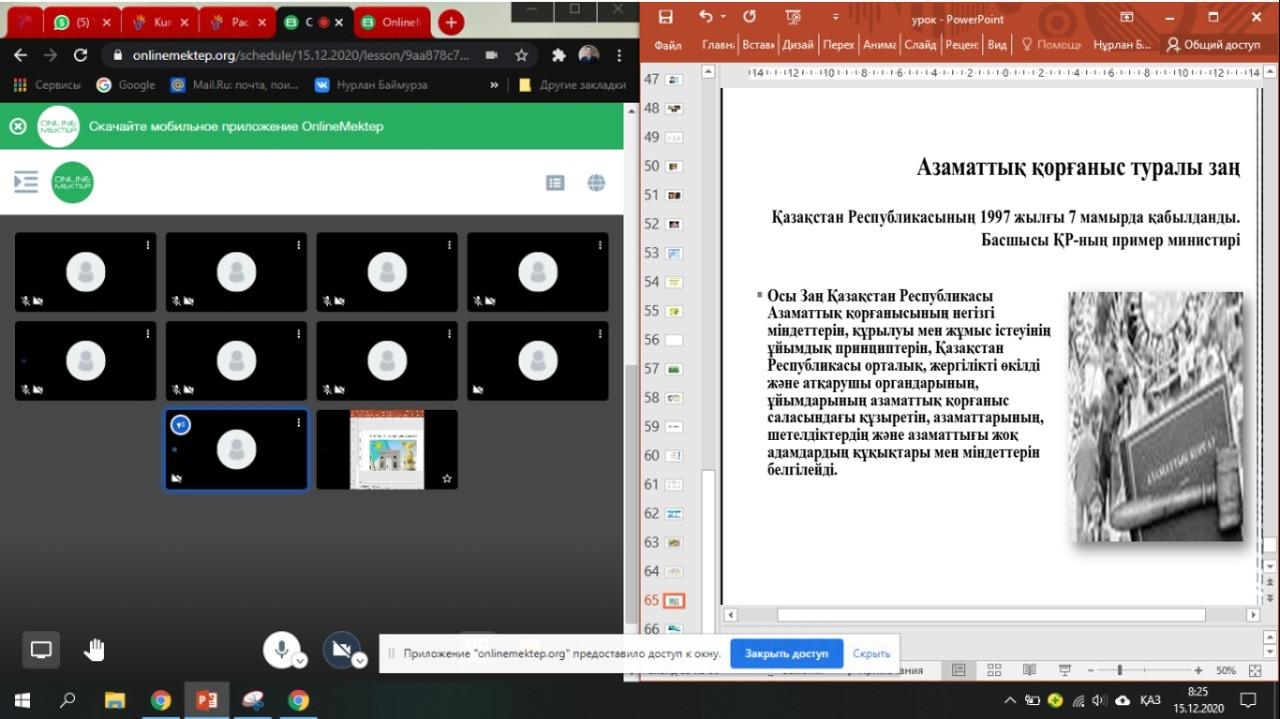Viewport: 1280px width, 719px height.
Task: Expand microphone device options arrow
Action: 299,660
